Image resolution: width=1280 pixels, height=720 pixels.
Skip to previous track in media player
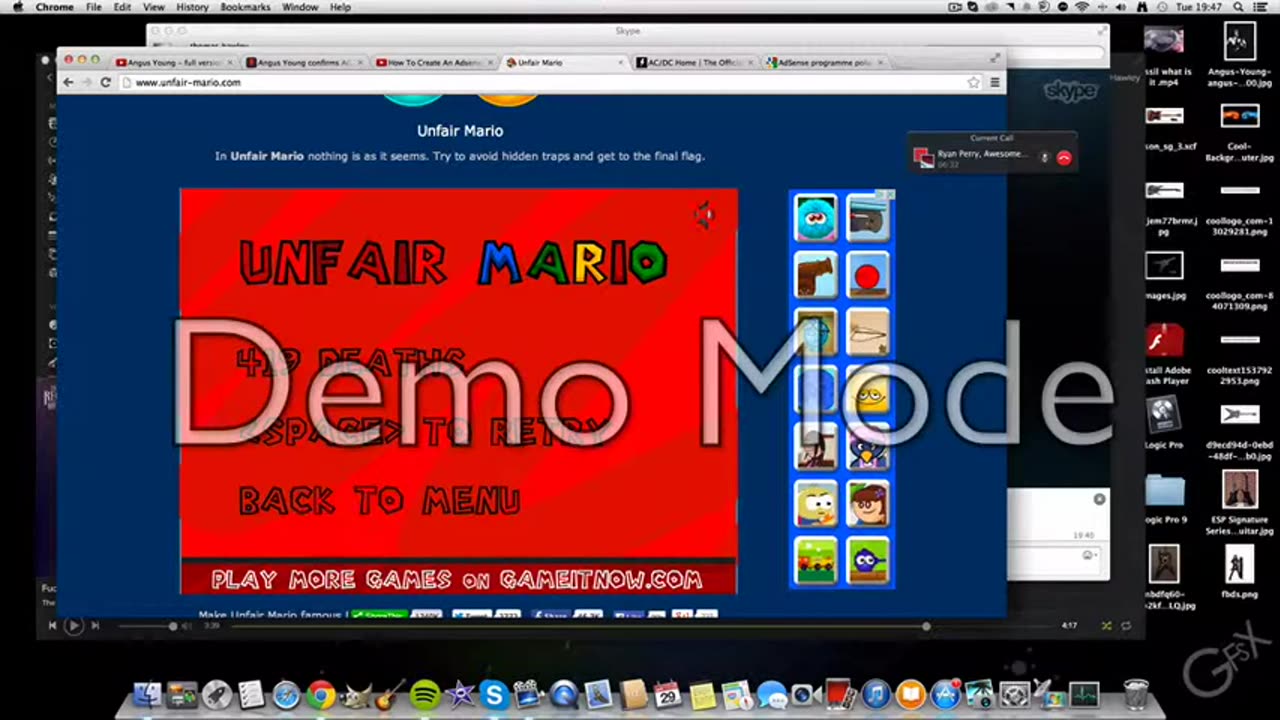(x=52, y=626)
